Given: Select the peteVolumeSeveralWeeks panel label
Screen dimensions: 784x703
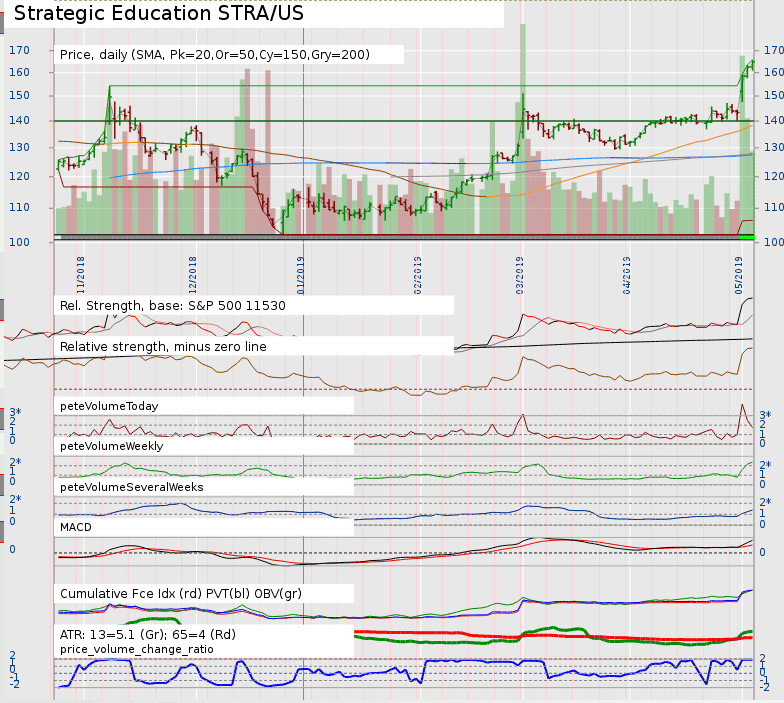Looking at the screenshot, I should (132, 487).
